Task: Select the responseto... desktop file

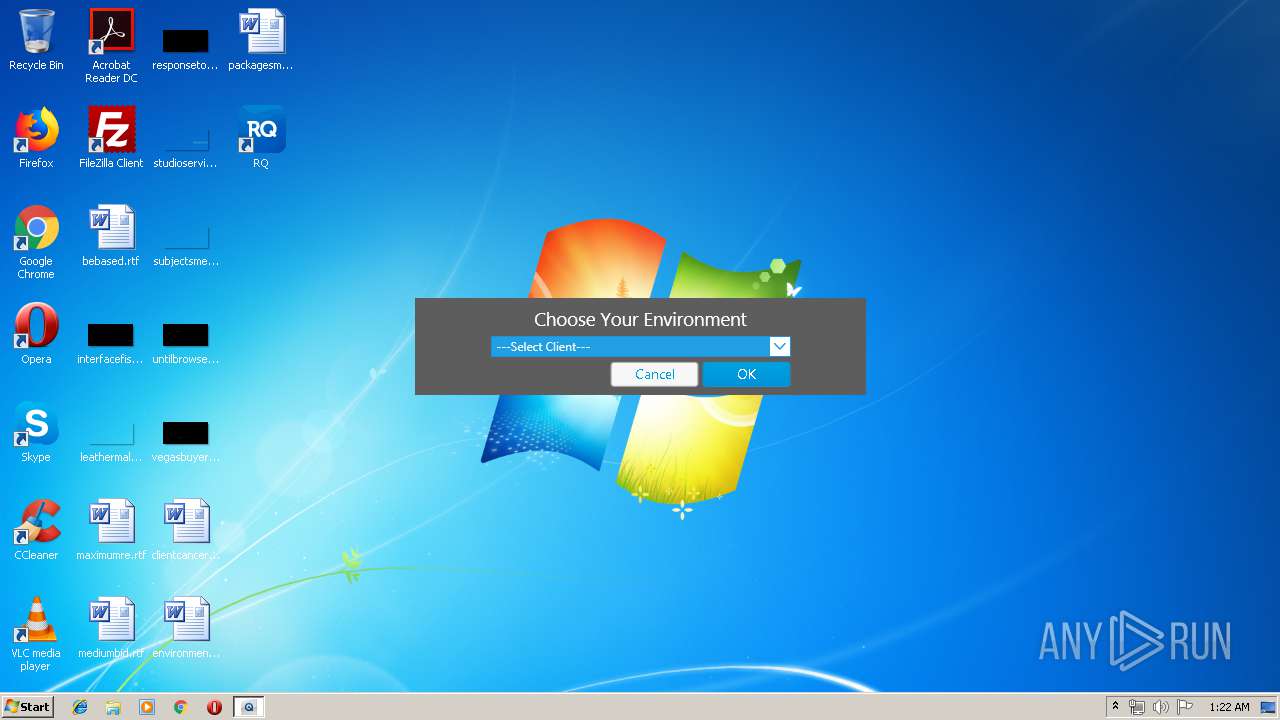Action: (x=185, y=48)
